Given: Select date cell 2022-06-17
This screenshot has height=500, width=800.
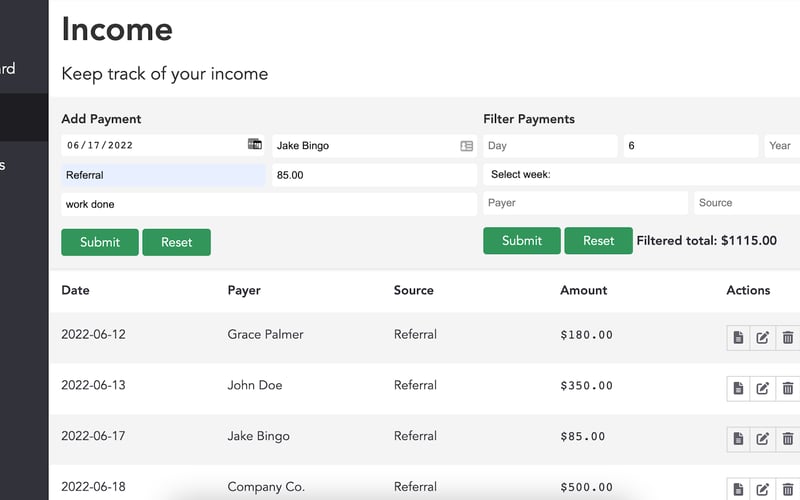Looking at the screenshot, I should click(x=93, y=436).
